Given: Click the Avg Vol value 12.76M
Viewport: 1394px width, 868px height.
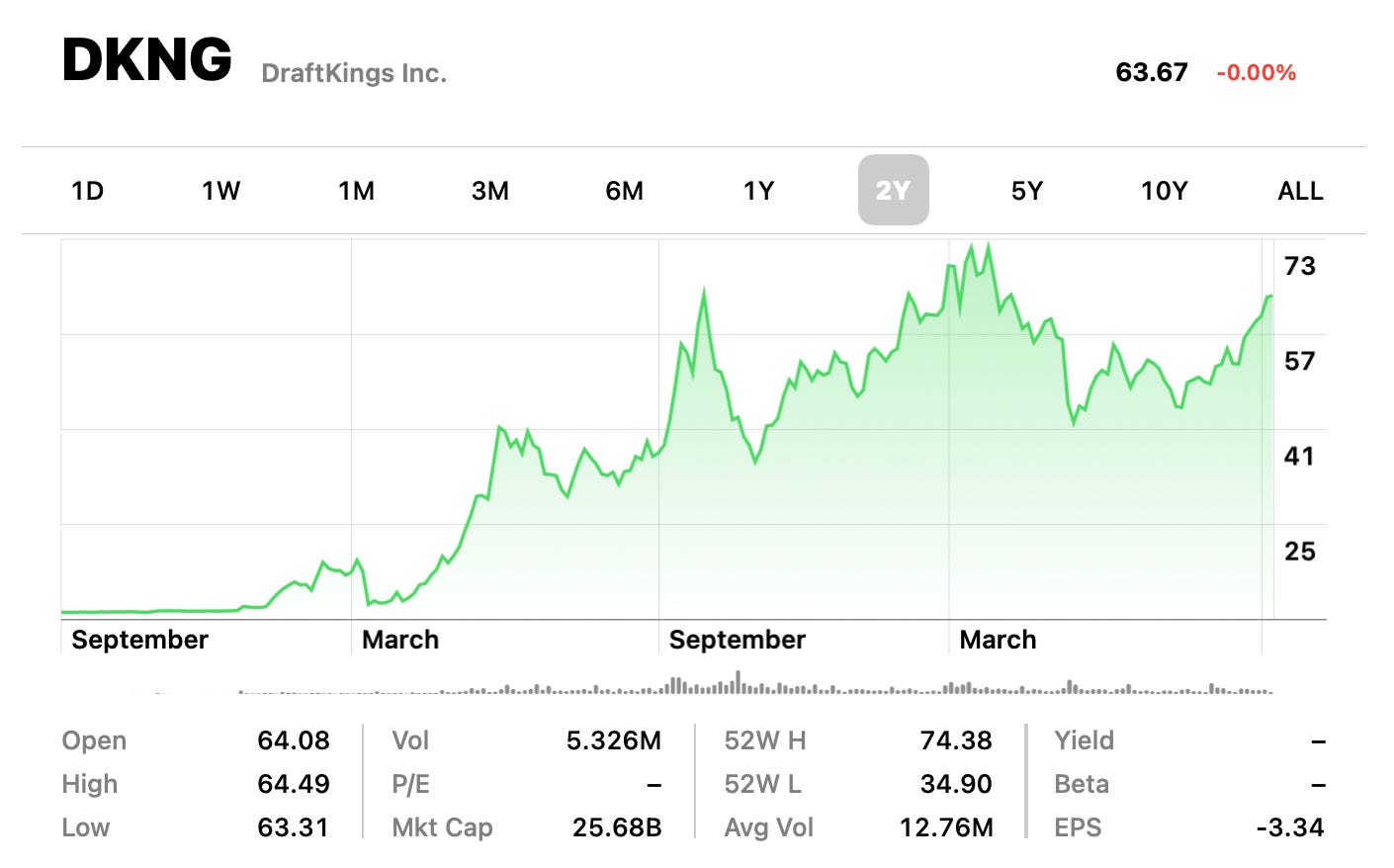Looking at the screenshot, I should pos(946,827).
